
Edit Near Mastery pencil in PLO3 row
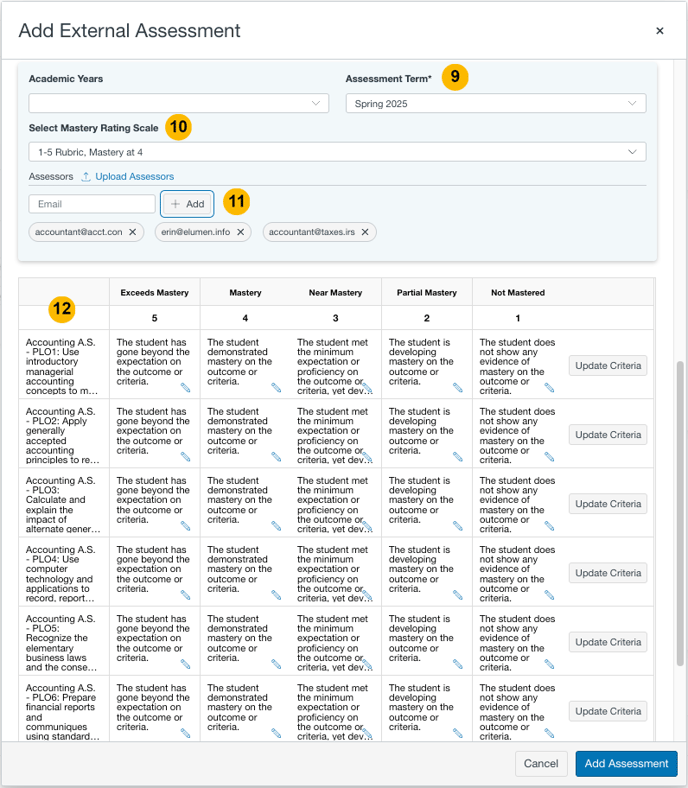(x=368, y=526)
